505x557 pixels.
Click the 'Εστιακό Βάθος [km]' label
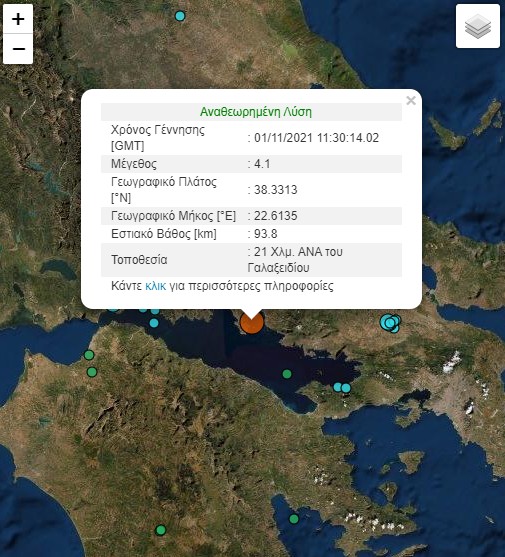(x=164, y=234)
